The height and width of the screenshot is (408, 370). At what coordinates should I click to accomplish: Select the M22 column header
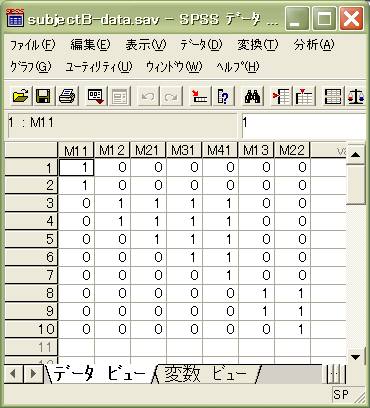pos(292,151)
